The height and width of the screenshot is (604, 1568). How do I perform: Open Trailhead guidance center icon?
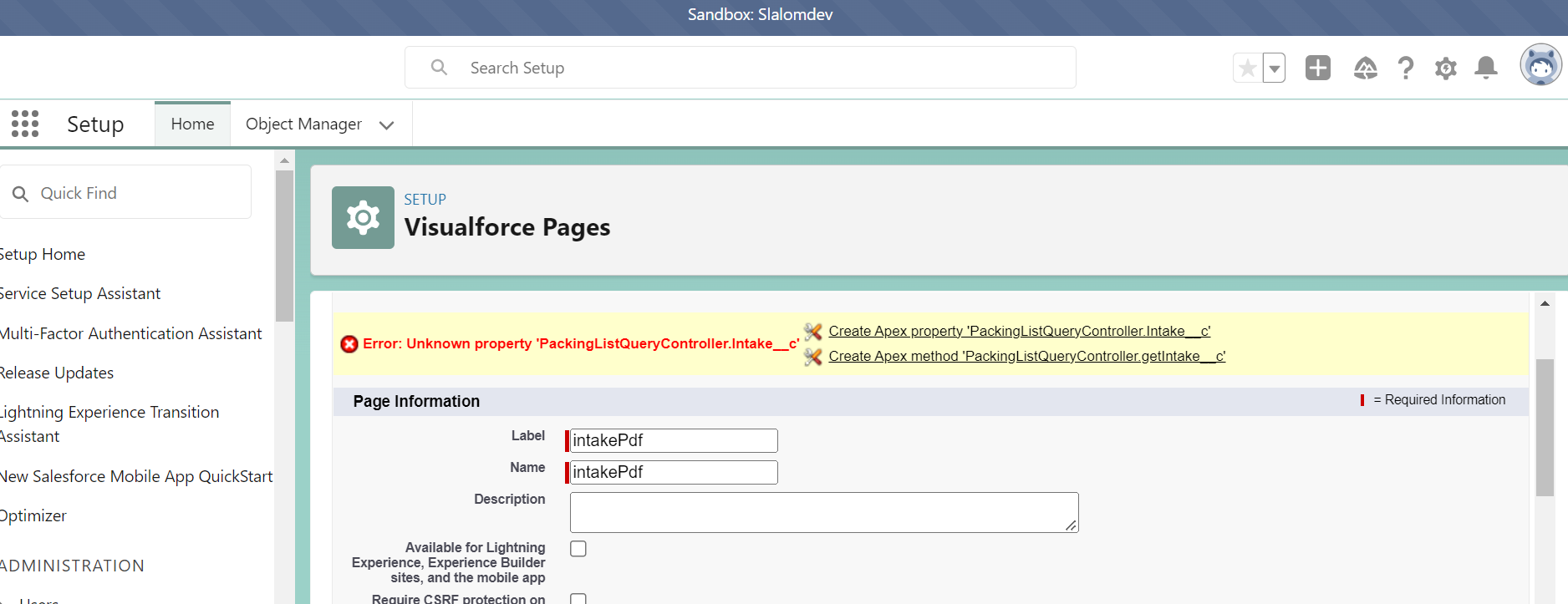point(1365,68)
